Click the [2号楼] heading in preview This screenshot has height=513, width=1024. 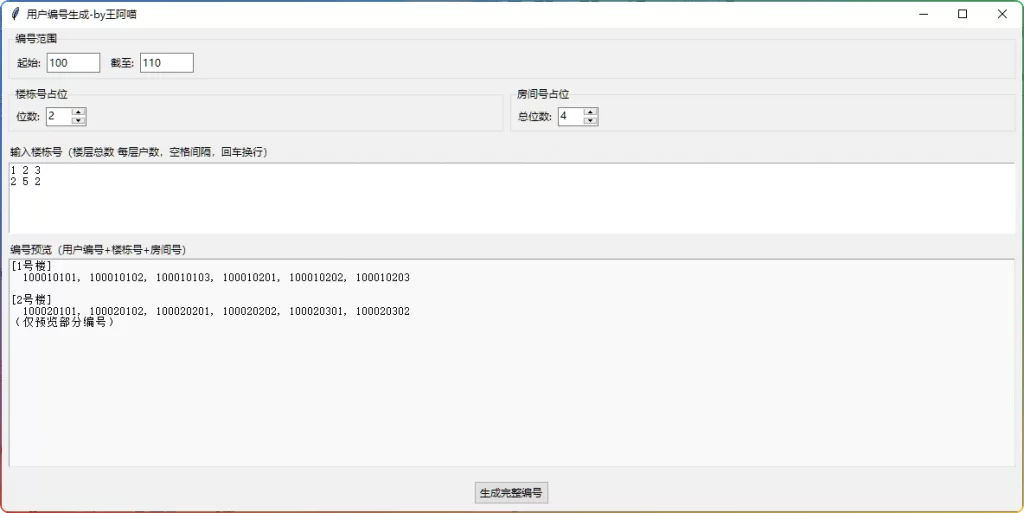(x=31, y=300)
